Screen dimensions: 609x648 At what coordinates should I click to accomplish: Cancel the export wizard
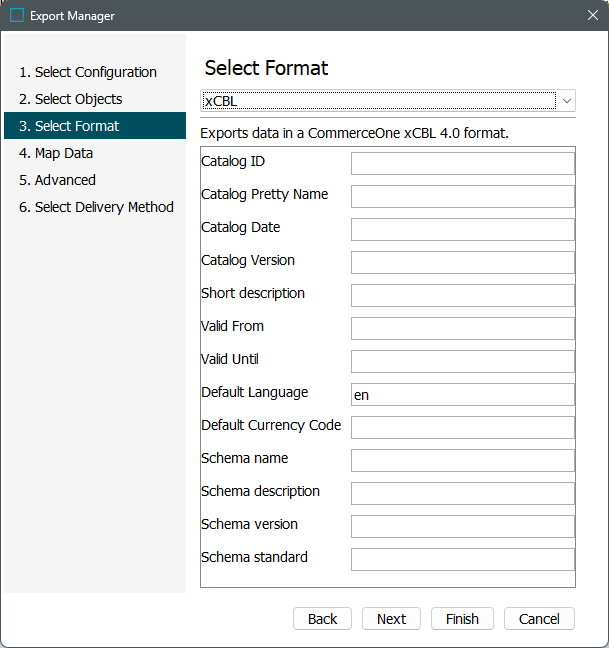point(539,619)
